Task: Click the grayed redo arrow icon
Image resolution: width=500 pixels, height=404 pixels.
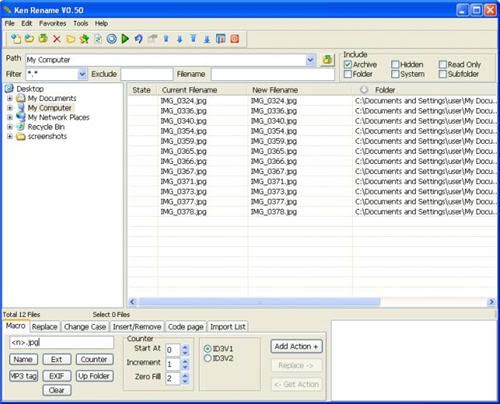Action: point(152,39)
